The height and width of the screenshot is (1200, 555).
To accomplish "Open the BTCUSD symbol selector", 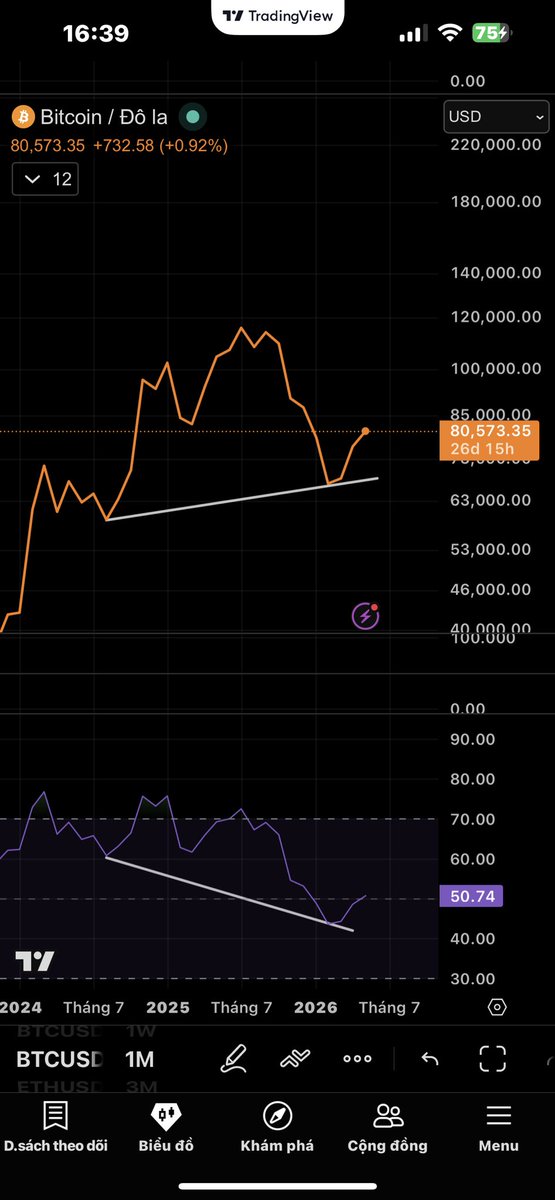I will tap(60, 1059).
